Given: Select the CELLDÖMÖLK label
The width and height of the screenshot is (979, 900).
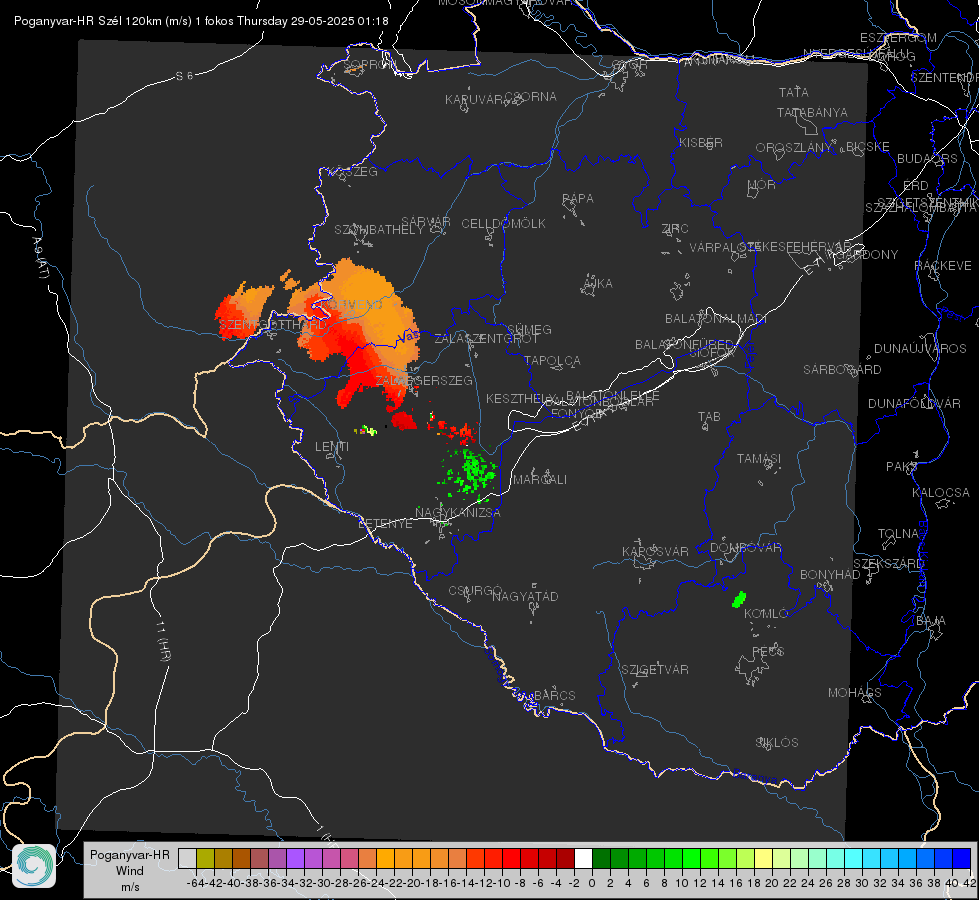Looking at the screenshot, I should [503, 224].
